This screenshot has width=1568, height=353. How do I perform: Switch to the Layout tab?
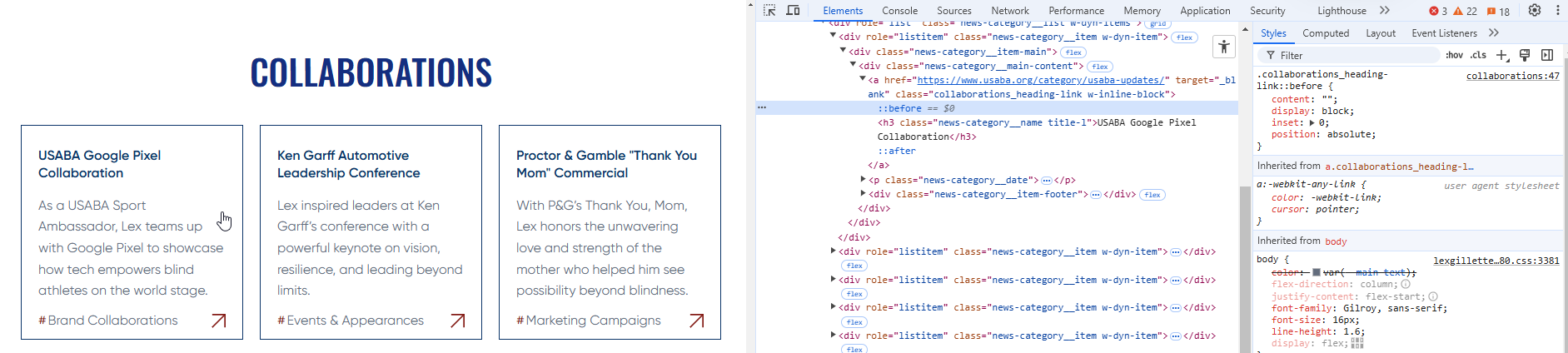(1381, 33)
